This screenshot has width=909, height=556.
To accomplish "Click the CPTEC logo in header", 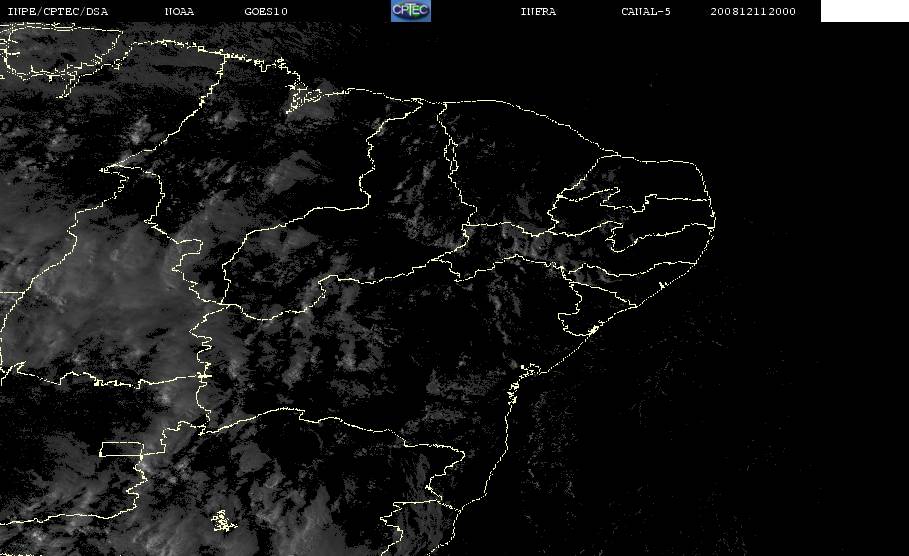I will [x=411, y=11].
